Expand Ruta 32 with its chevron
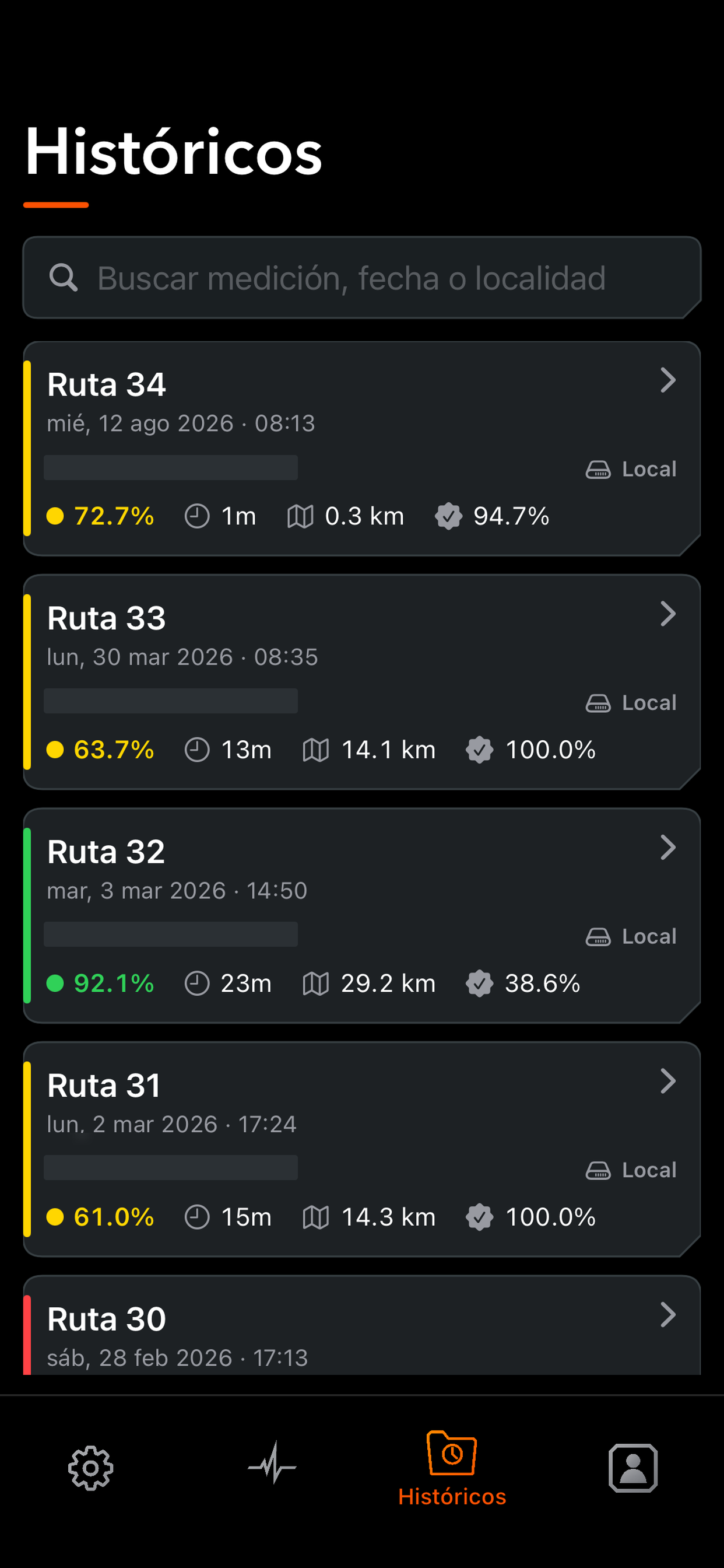Image resolution: width=724 pixels, height=1568 pixels. pos(668,848)
